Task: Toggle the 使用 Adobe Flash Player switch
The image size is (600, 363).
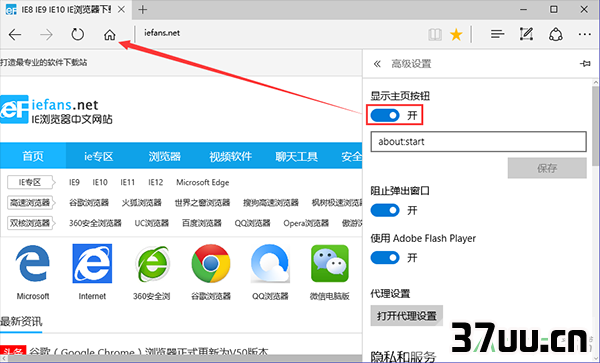Action: [385, 257]
